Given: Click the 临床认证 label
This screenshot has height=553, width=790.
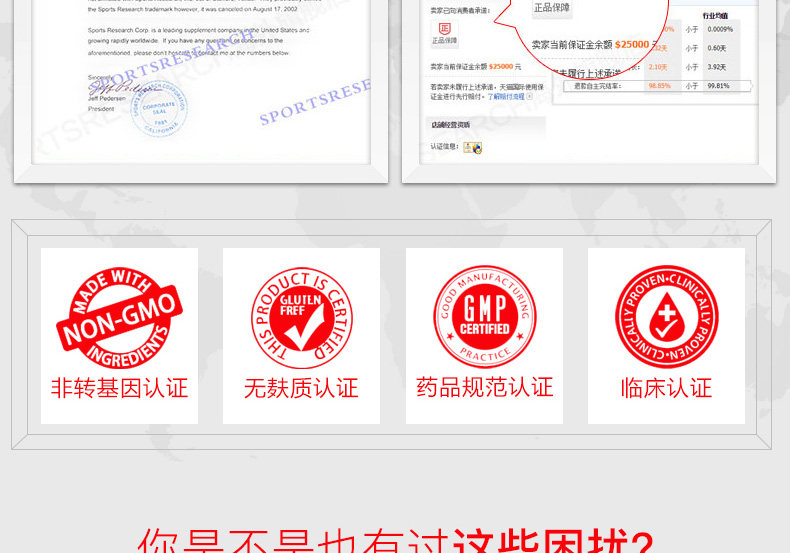Looking at the screenshot, I should tap(666, 388).
